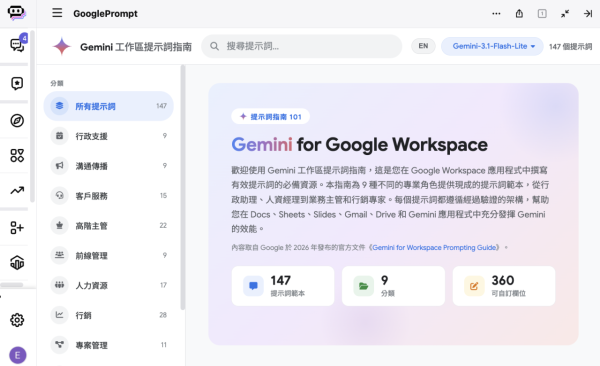Screen dimensions: 600x366
Task: Click the 147 提示詞範本 stat card
Action: coord(283,286)
